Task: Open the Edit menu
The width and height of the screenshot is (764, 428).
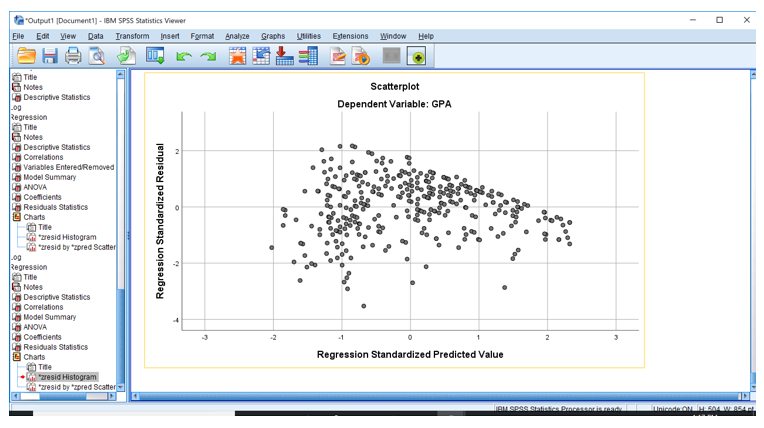Action: pyautogui.click(x=43, y=36)
